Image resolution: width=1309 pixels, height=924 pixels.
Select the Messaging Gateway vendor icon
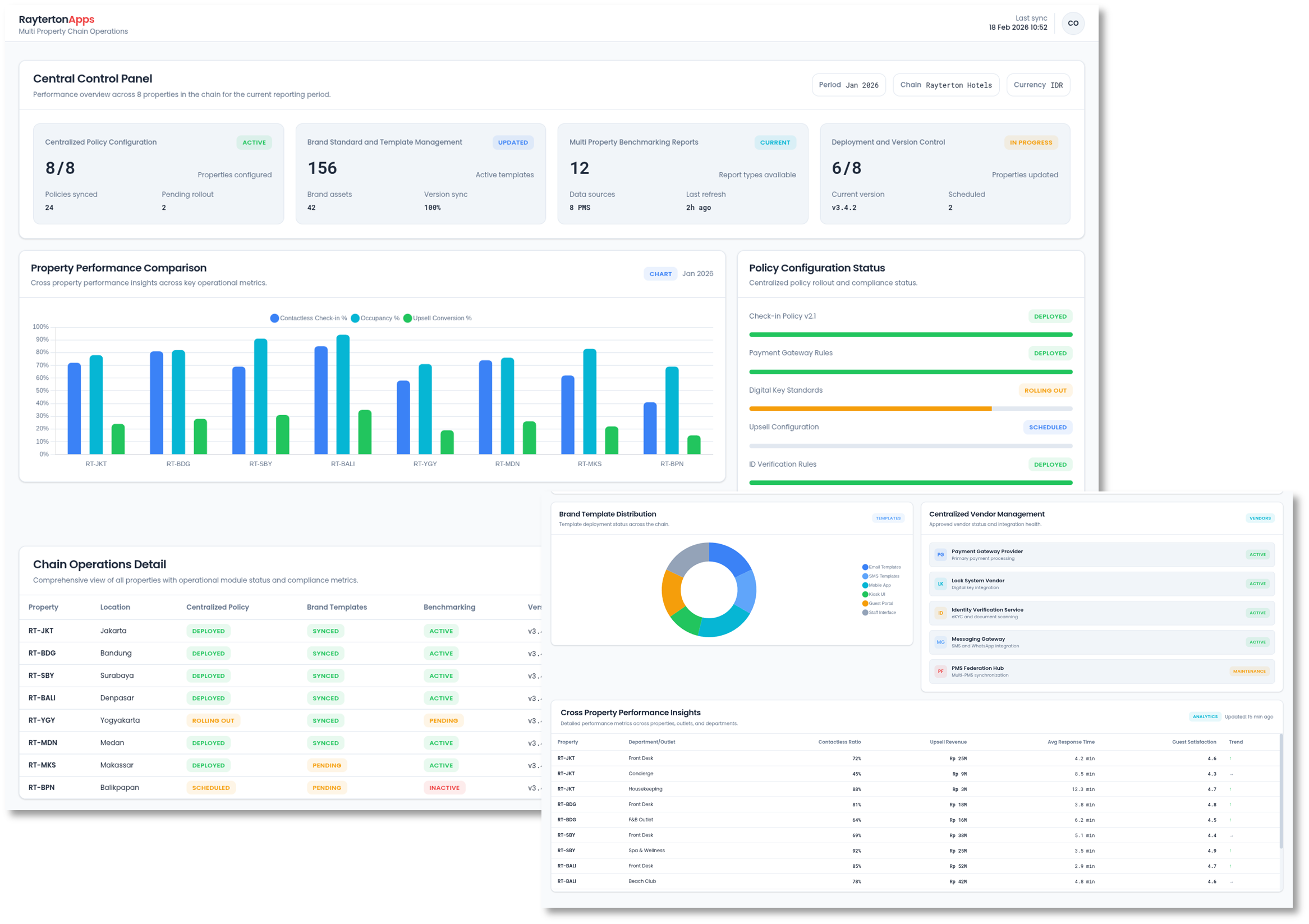tap(940, 642)
